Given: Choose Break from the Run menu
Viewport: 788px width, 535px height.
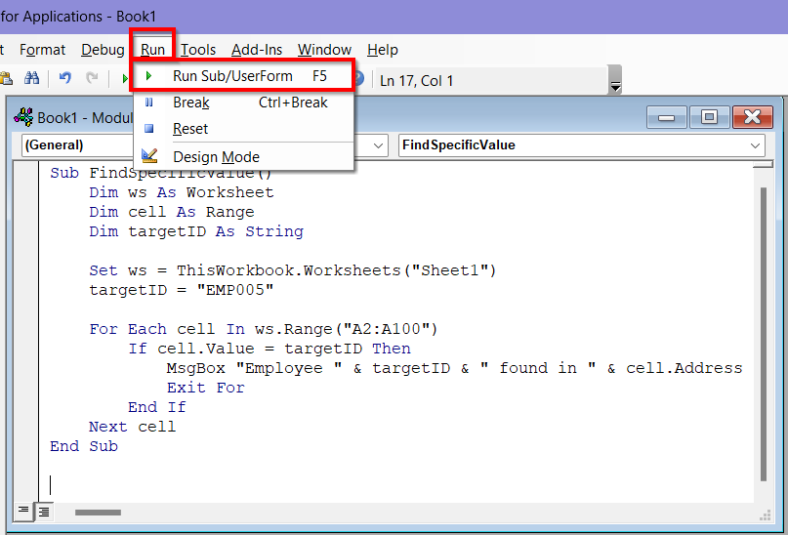Looking at the screenshot, I should pos(243,102).
